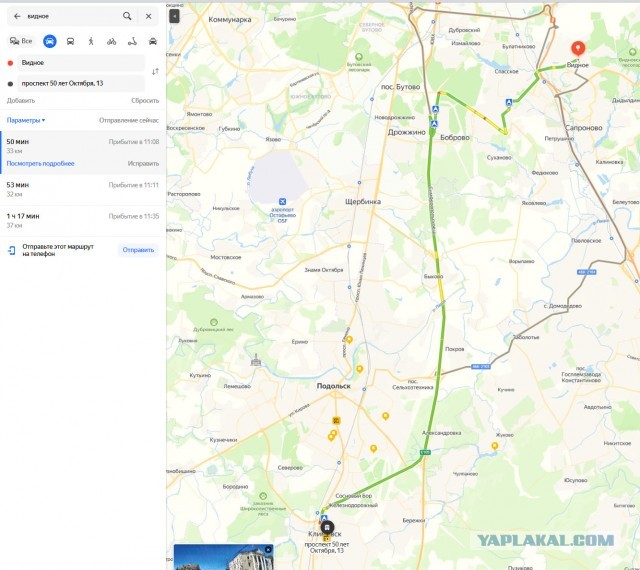
Task: Select the 50 мин route option
Action: (83, 152)
